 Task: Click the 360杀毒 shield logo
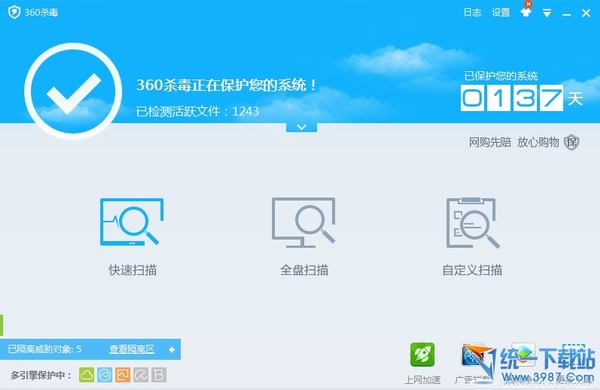tap(14, 12)
